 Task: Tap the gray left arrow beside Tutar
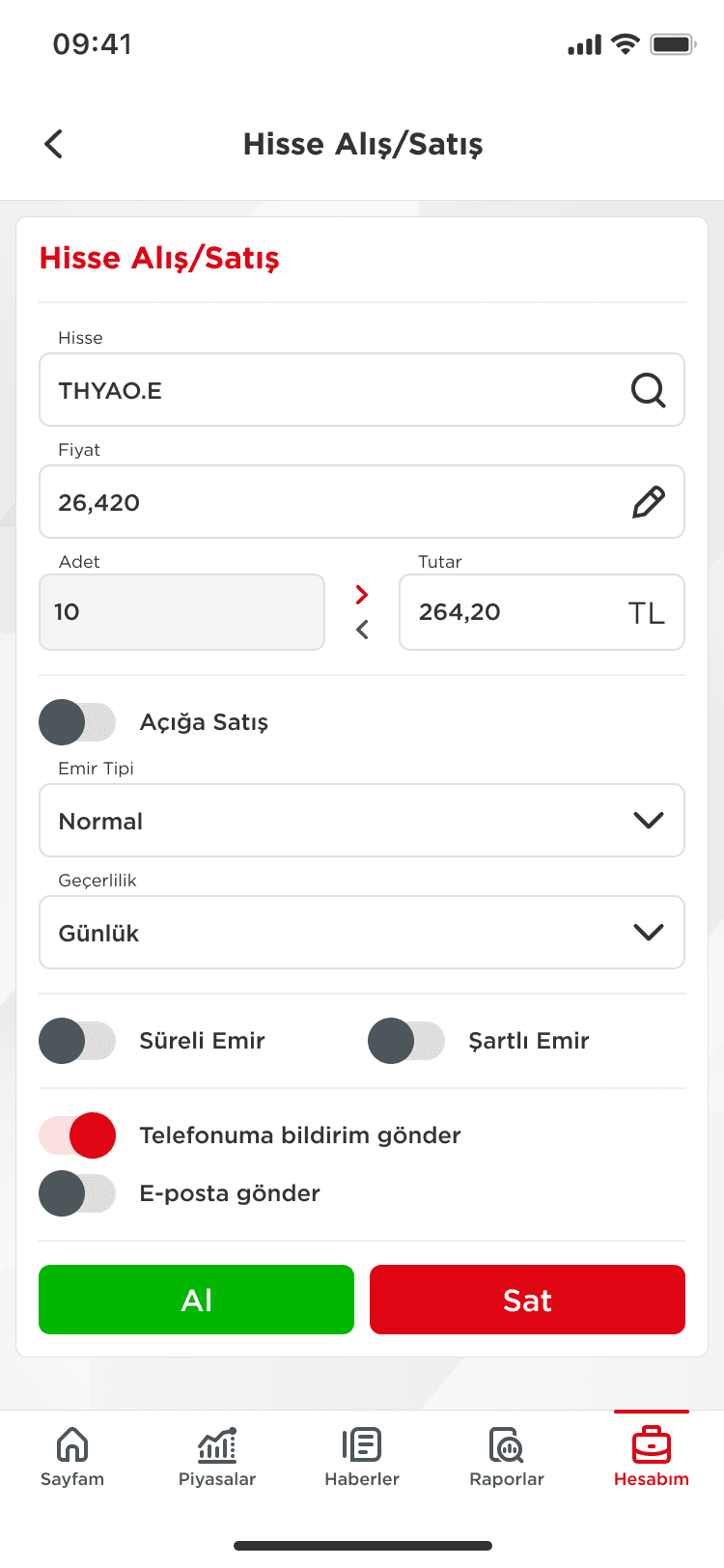[x=362, y=630]
